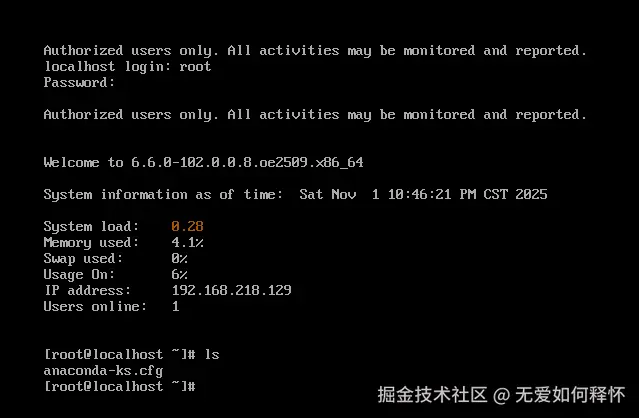639x418 pixels.
Task: Click the Memory used 4.1% value
Action: coord(187,242)
